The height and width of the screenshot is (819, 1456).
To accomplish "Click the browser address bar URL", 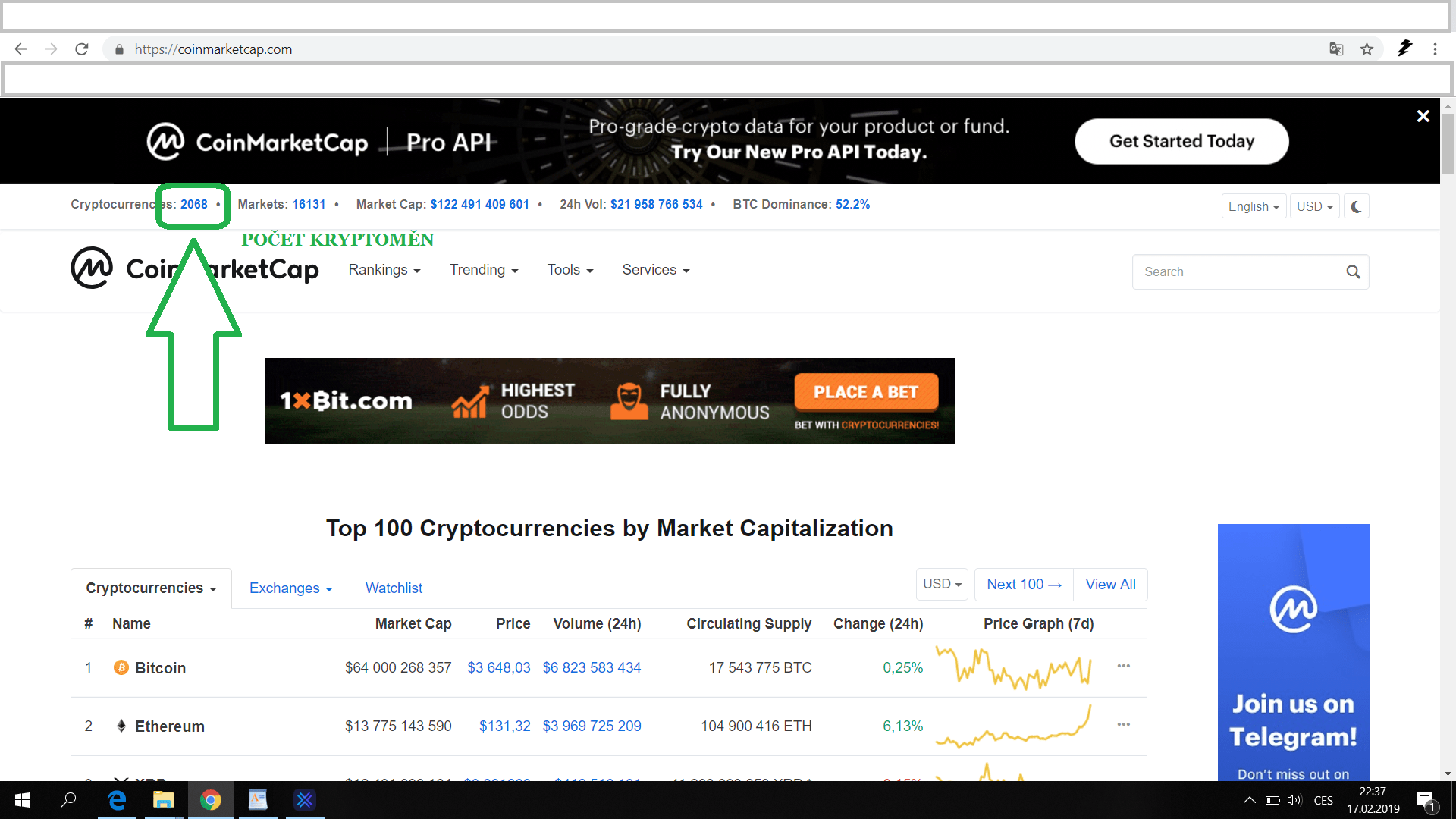I will click(213, 49).
